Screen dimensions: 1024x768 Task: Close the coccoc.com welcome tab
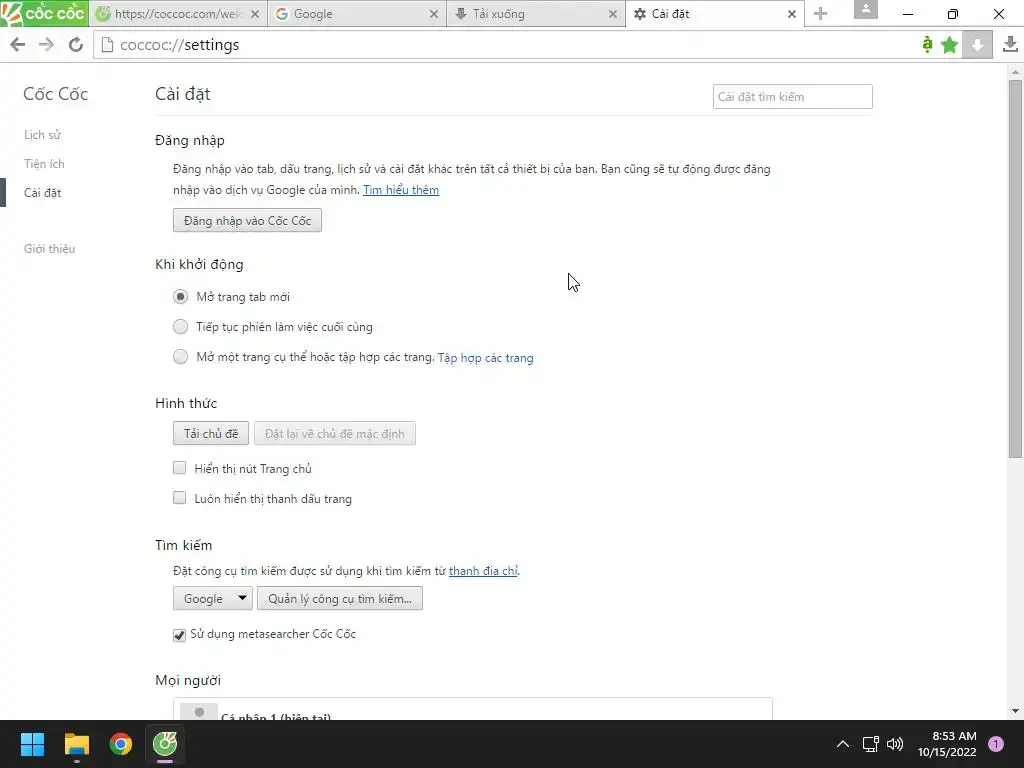255,14
